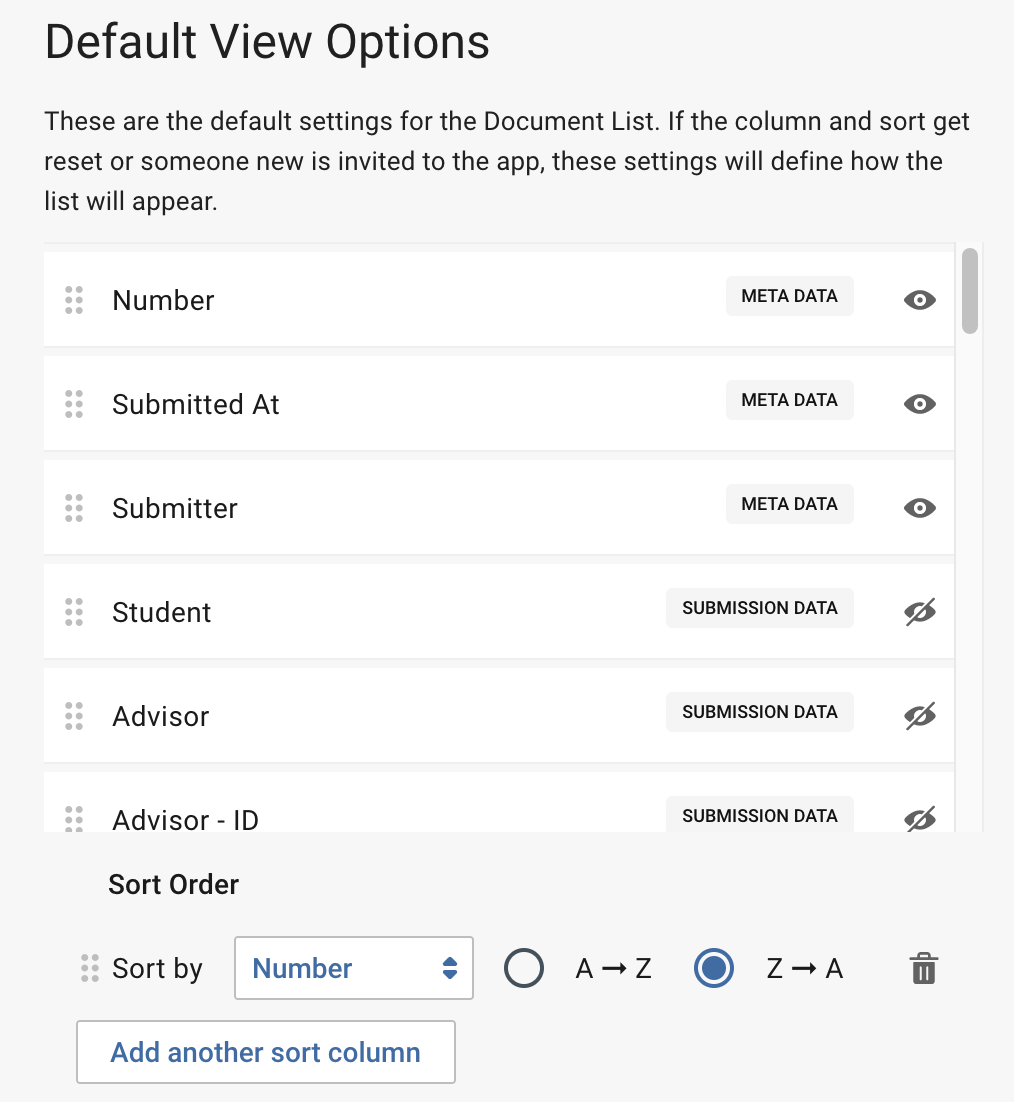1014x1102 pixels.
Task: Click the Sort Order heading
Action: click(x=173, y=884)
